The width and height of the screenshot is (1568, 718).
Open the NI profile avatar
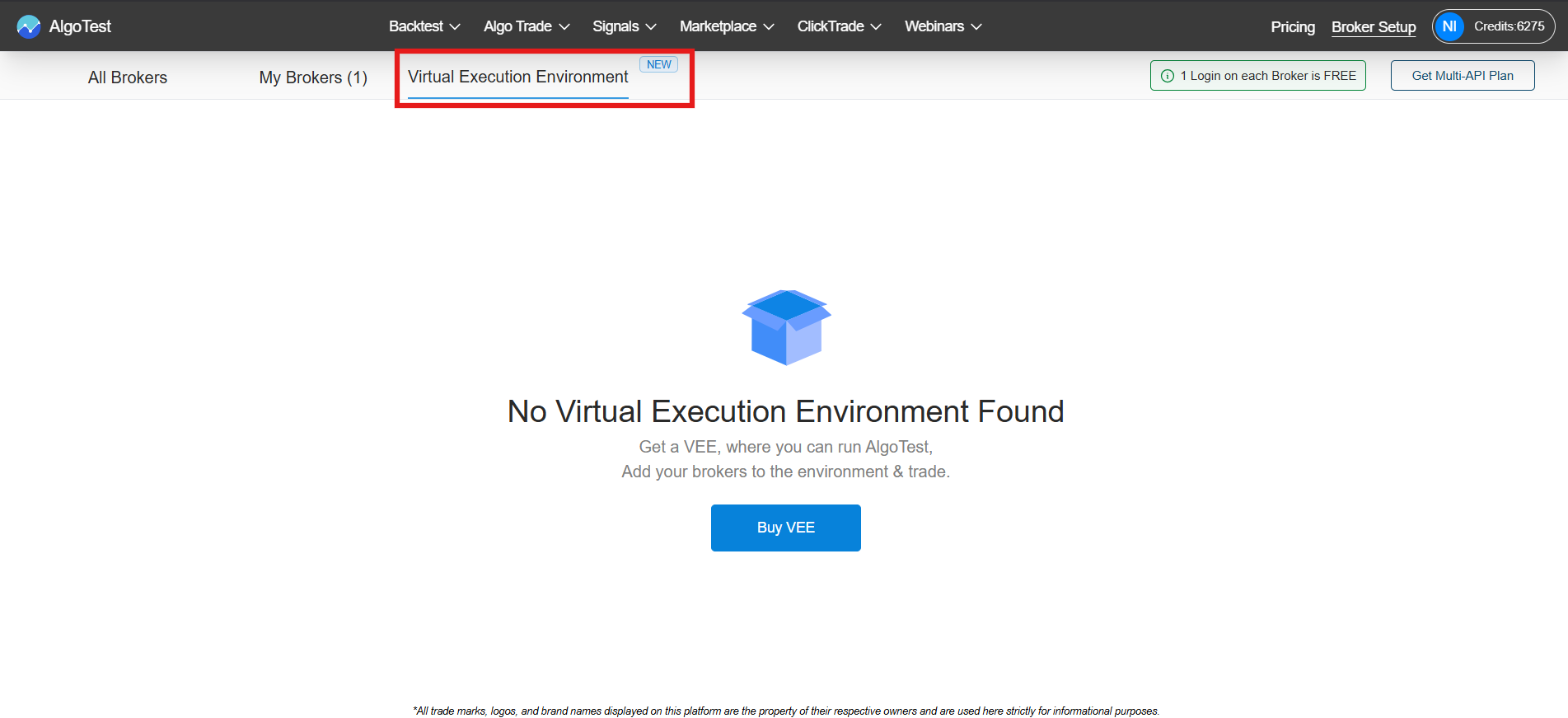pos(1449,26)
